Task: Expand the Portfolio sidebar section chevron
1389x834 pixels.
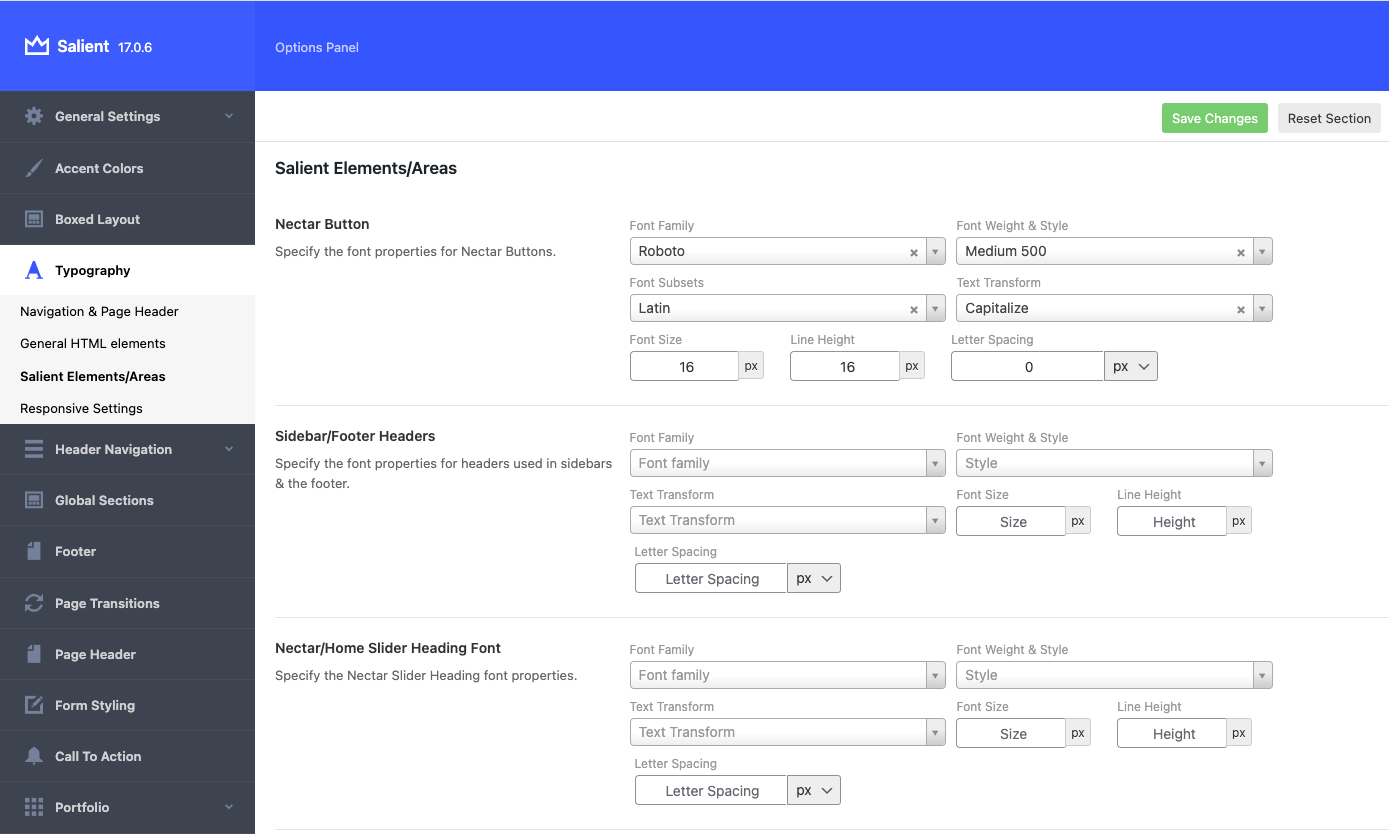Action: point(228,807)
